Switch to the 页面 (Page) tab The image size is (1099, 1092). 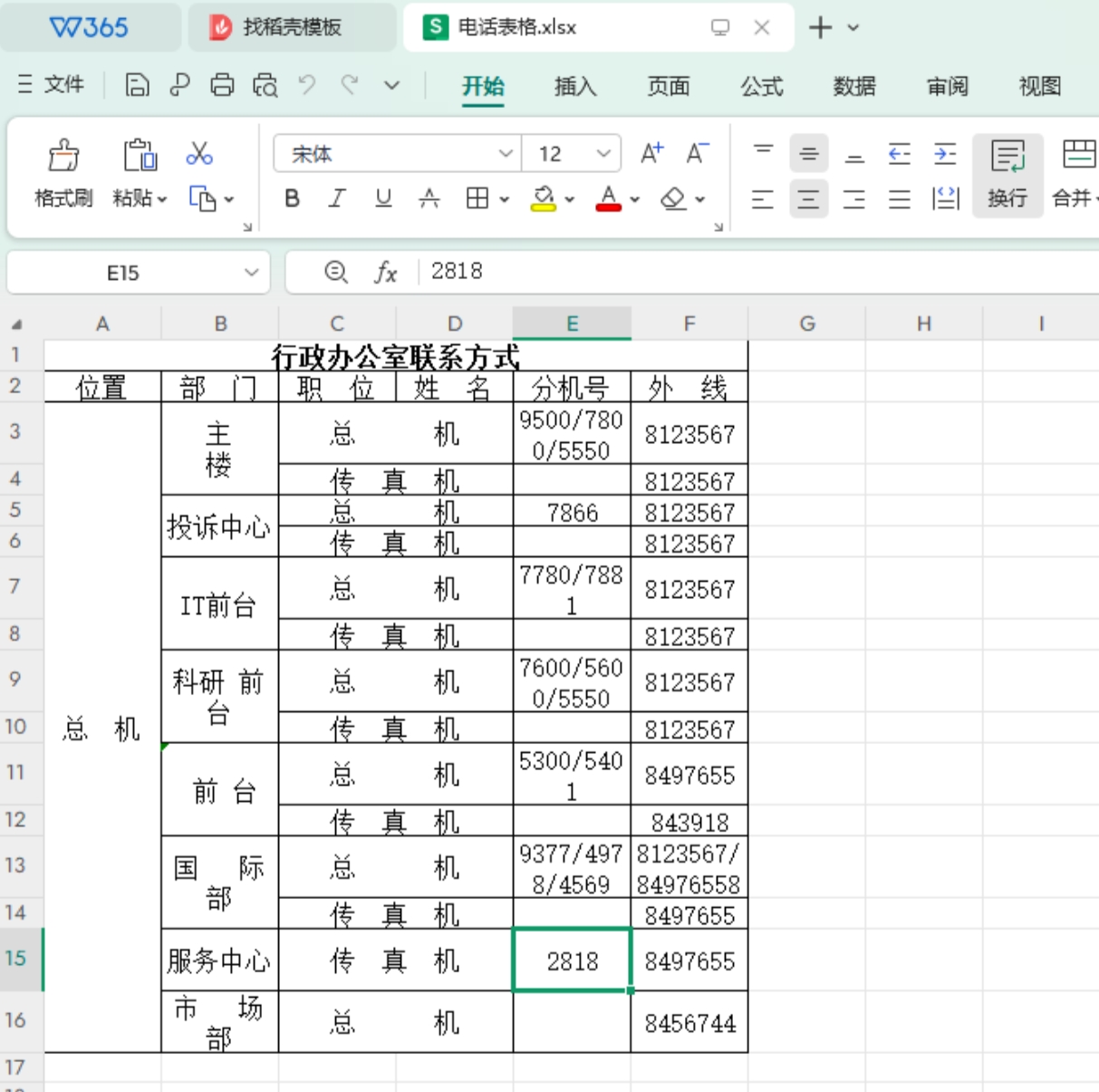click(669, 86)
